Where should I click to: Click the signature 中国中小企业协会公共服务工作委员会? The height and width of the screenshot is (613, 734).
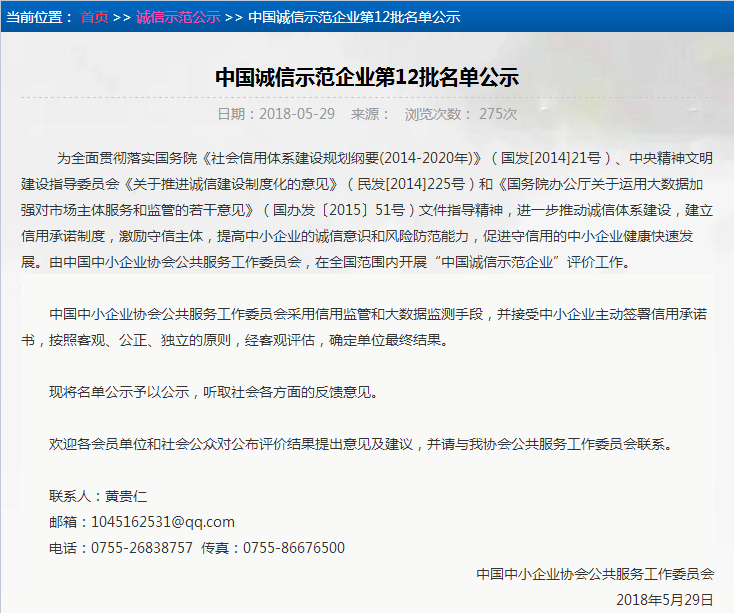595,574
